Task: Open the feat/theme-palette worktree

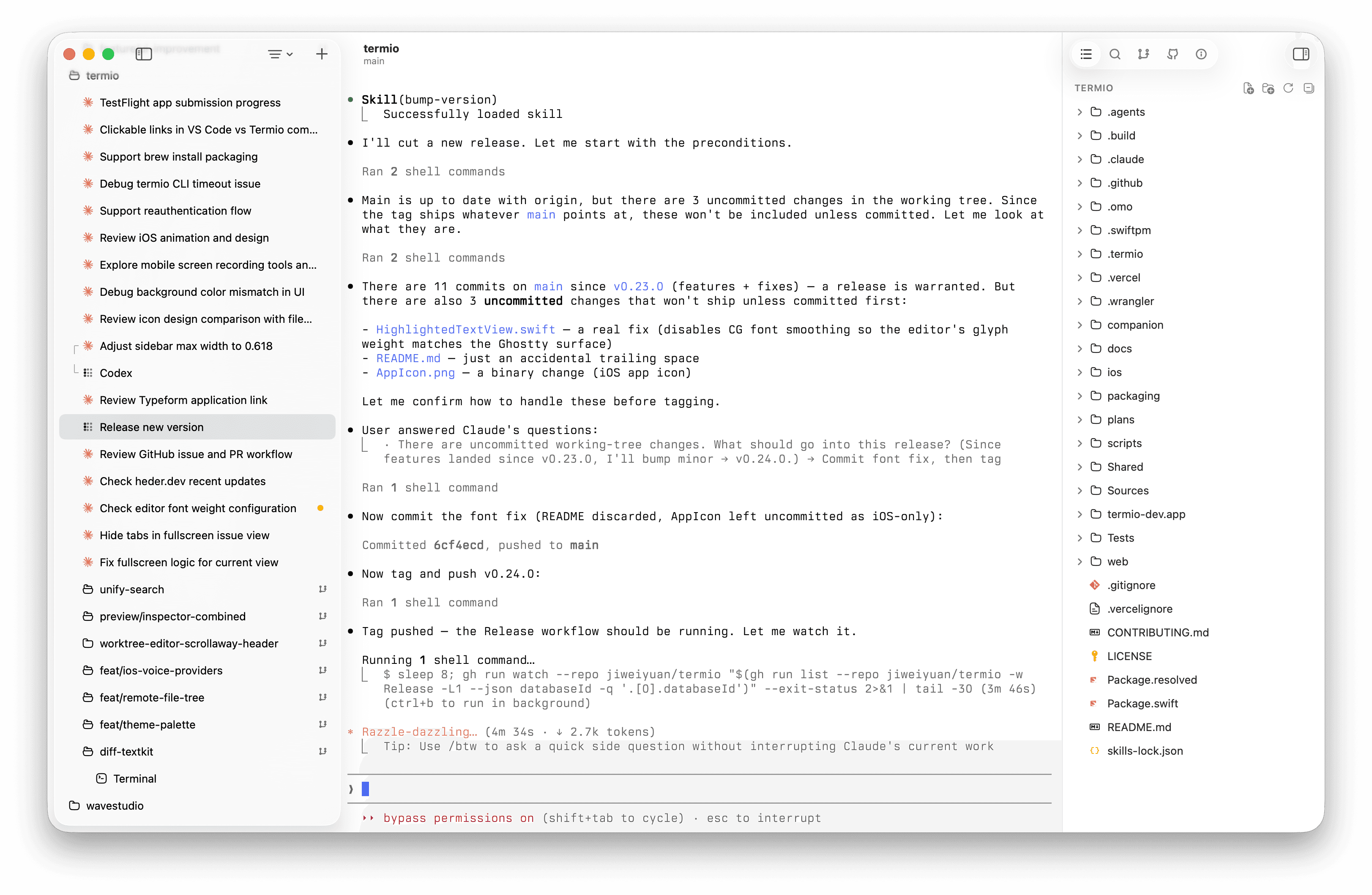Action: click(x=197, y=724)
